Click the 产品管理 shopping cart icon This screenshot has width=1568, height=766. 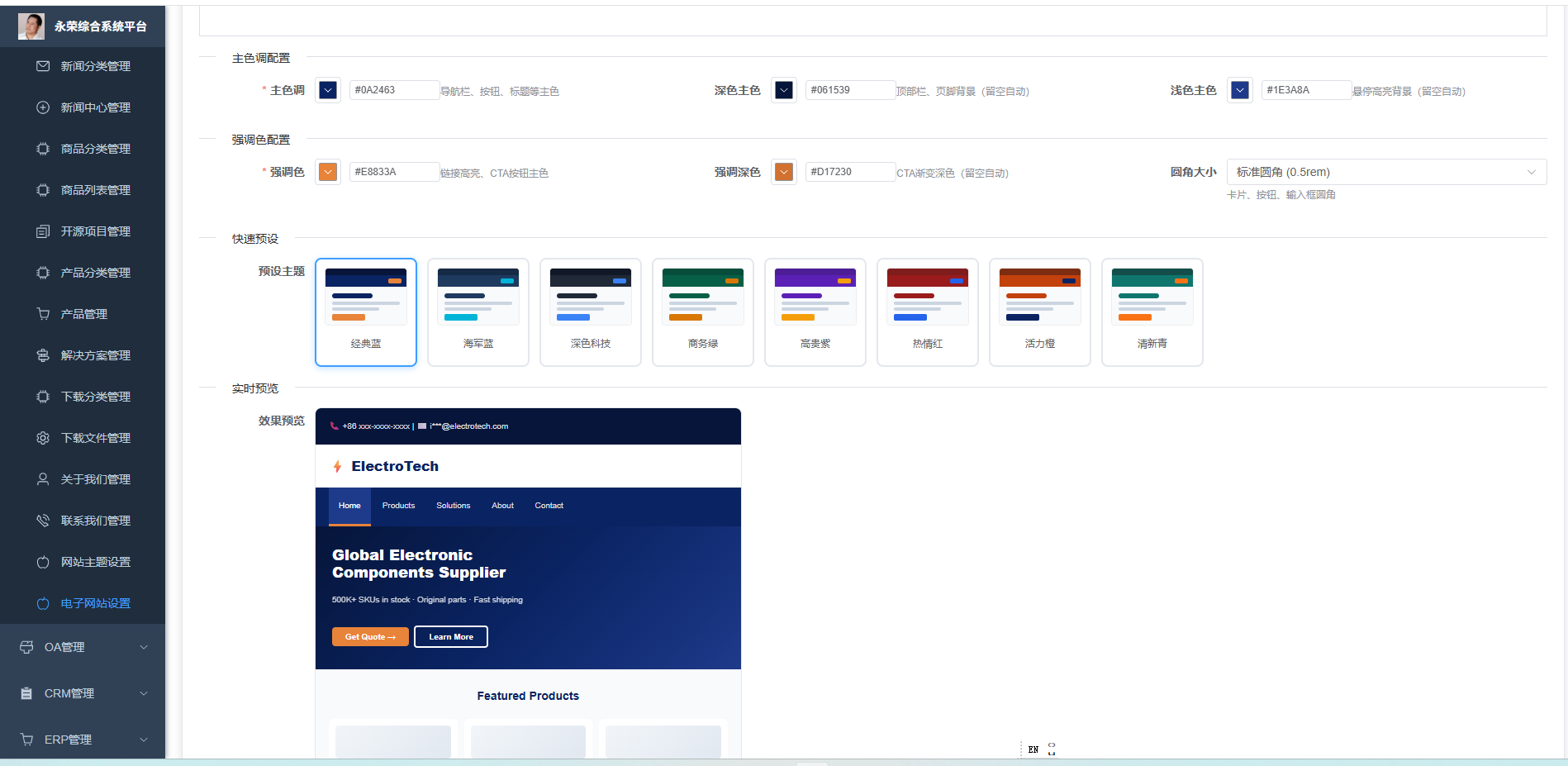tap(43, 314)
